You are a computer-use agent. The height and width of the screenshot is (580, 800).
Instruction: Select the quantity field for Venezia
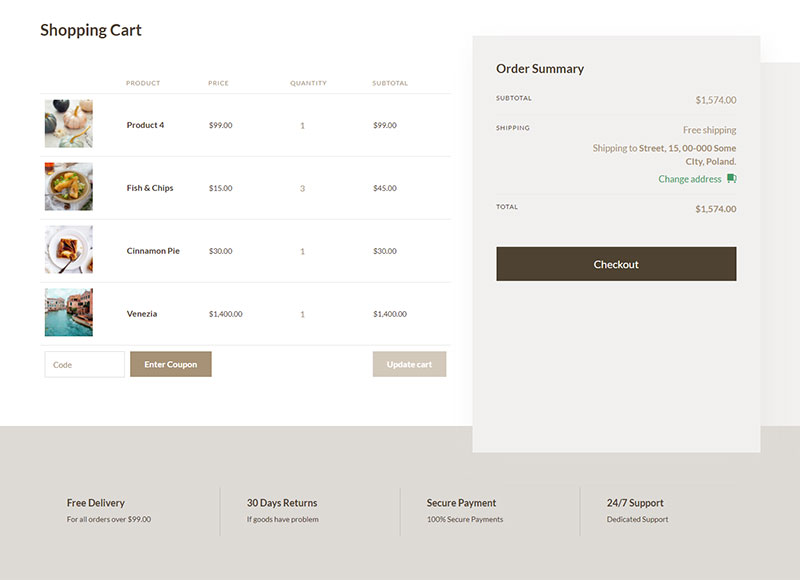coord(303,314)
